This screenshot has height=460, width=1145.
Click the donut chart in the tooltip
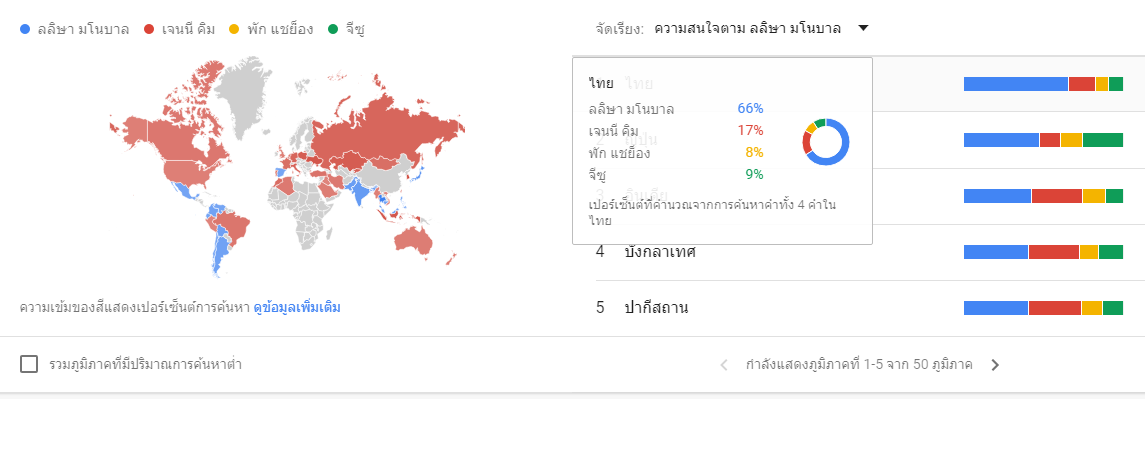point(825,142)
